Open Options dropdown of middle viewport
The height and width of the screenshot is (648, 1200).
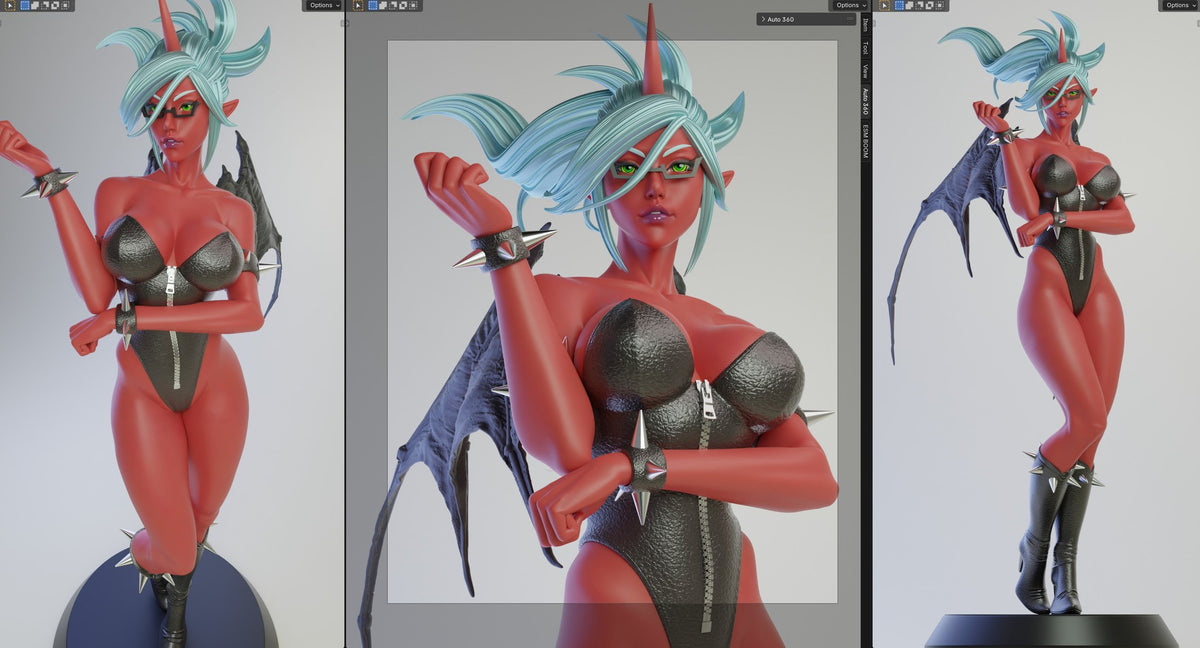click(850, 5)
